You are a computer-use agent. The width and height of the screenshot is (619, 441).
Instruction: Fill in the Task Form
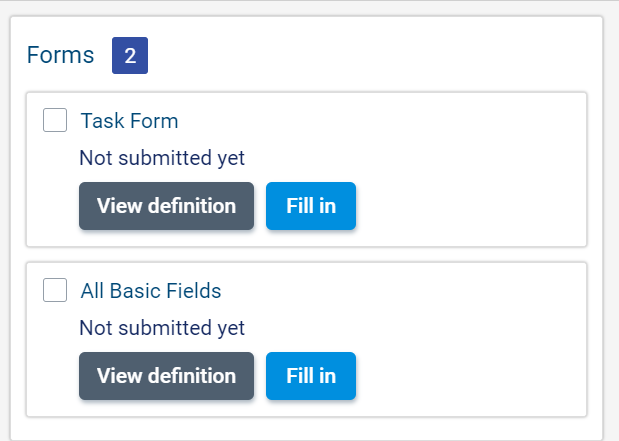(311, 206)
